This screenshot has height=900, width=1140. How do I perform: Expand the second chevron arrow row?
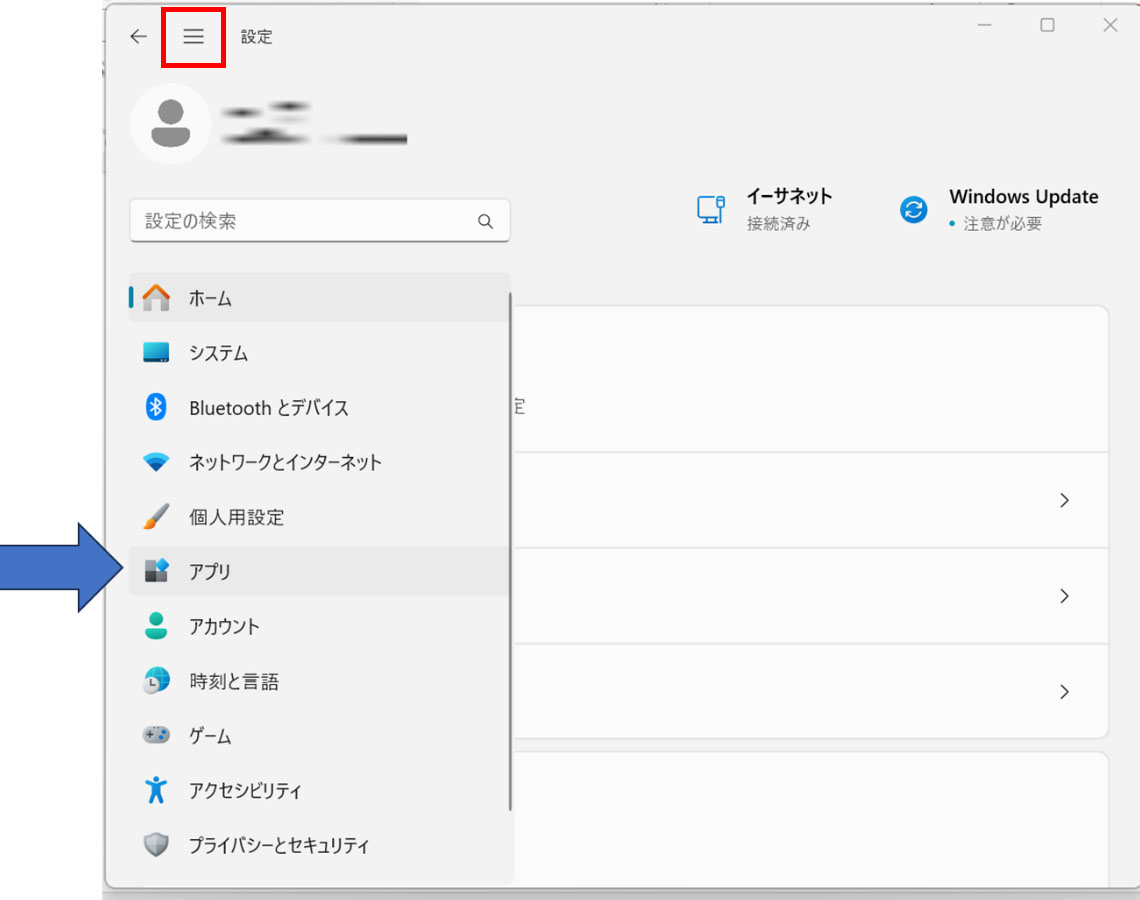click(x=1064, y=596)
